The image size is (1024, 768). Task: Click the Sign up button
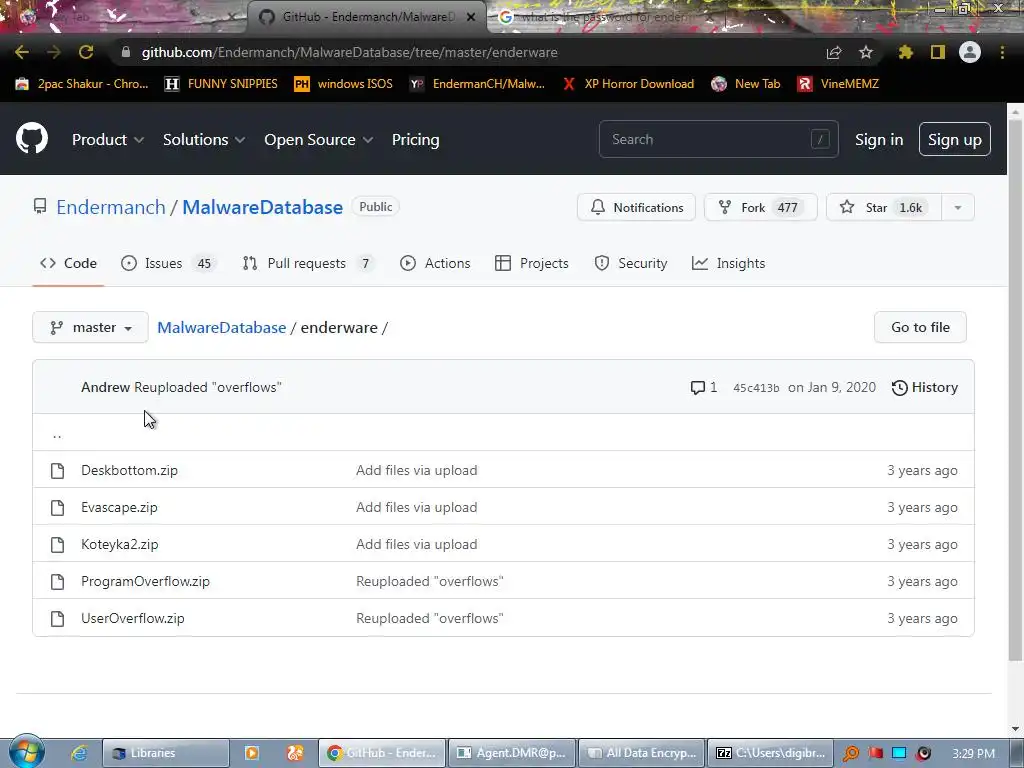point(955,139)
